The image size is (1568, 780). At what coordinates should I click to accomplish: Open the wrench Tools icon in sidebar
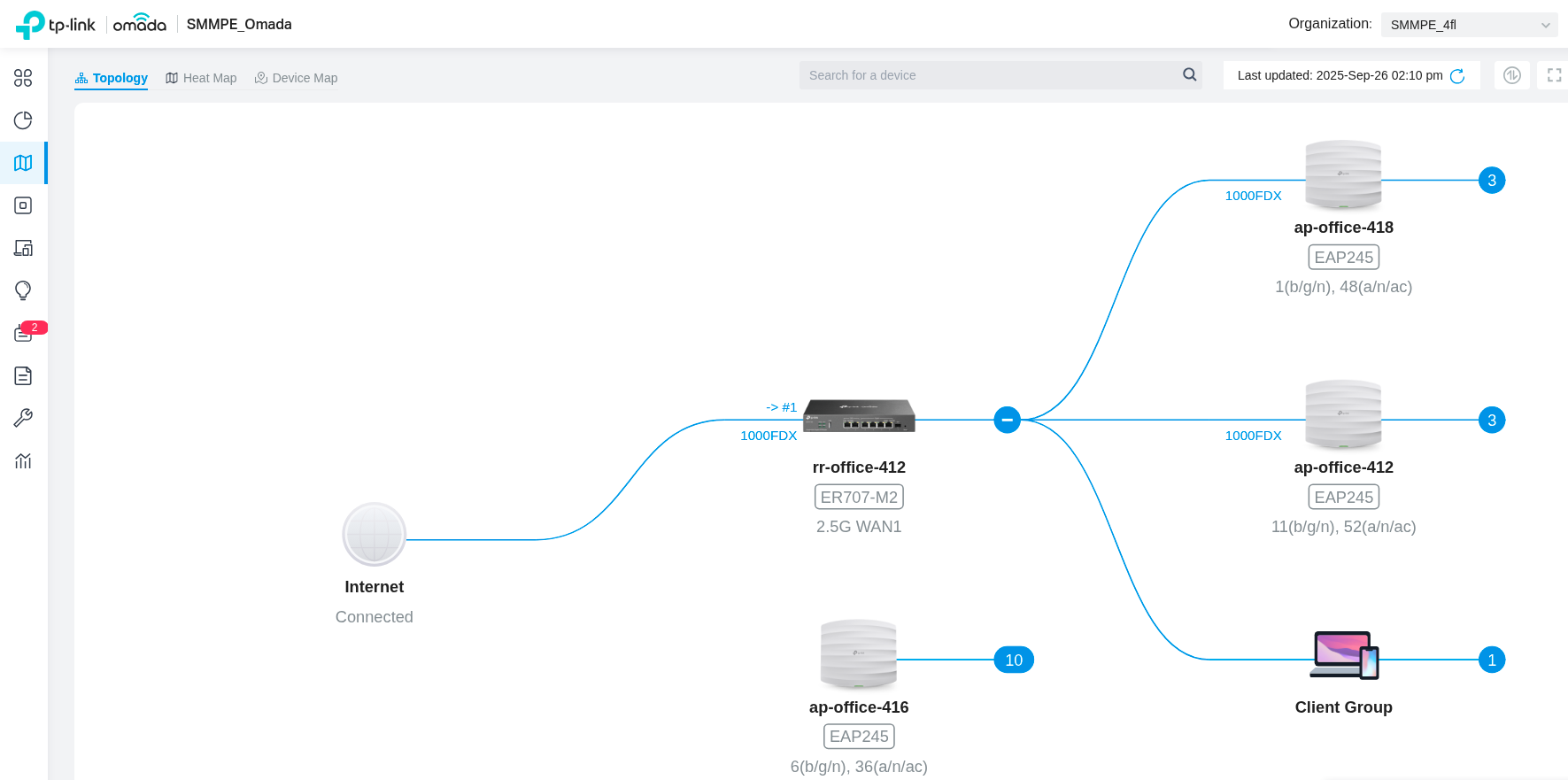pyautogui.click(x=23, y=418)
